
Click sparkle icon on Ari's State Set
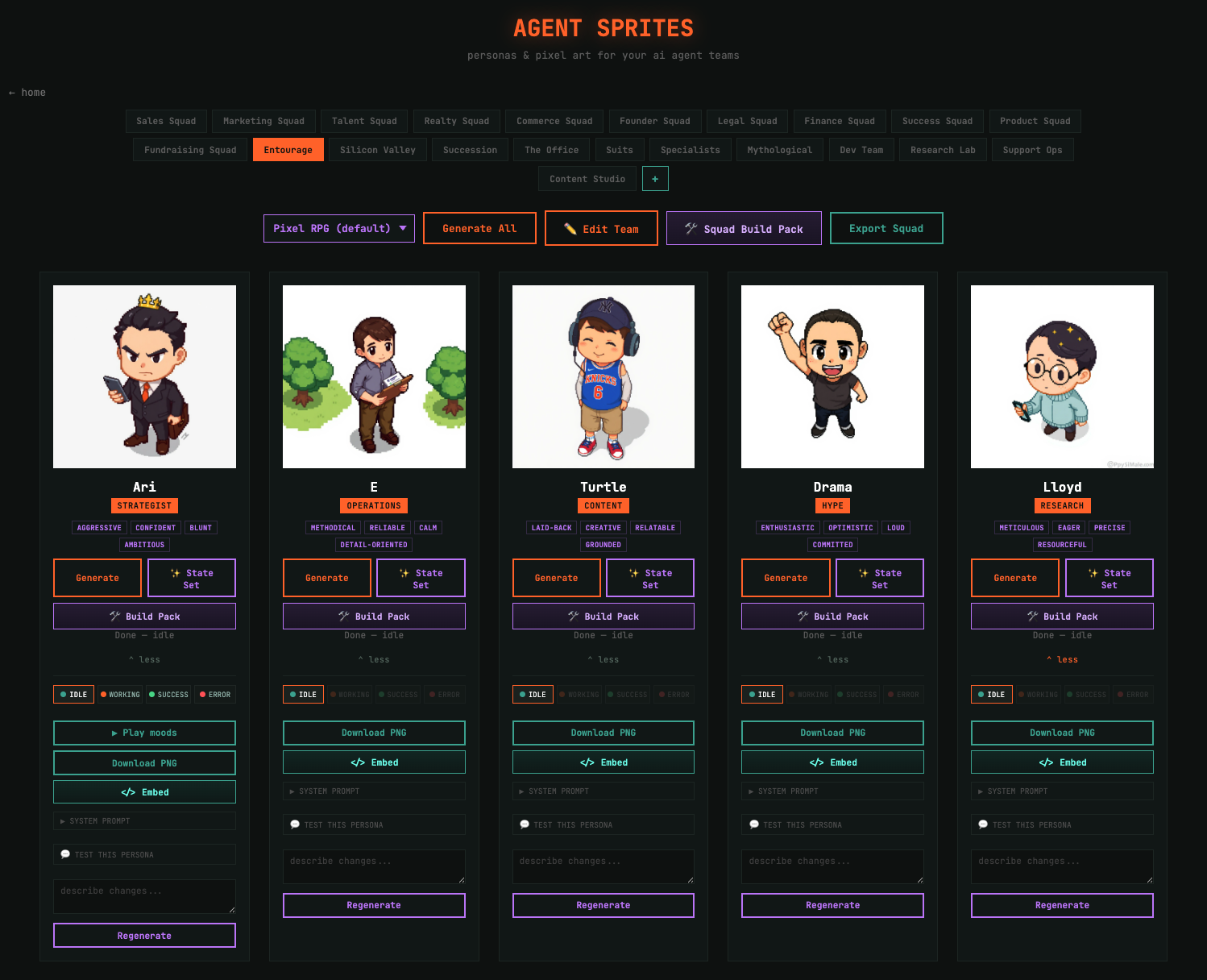[x=176, y=573]
